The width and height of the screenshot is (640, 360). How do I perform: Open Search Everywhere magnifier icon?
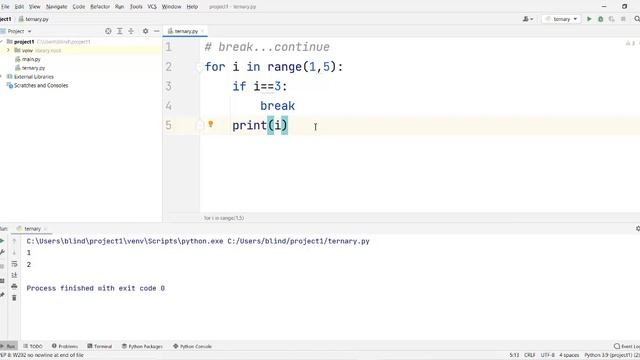637,19
